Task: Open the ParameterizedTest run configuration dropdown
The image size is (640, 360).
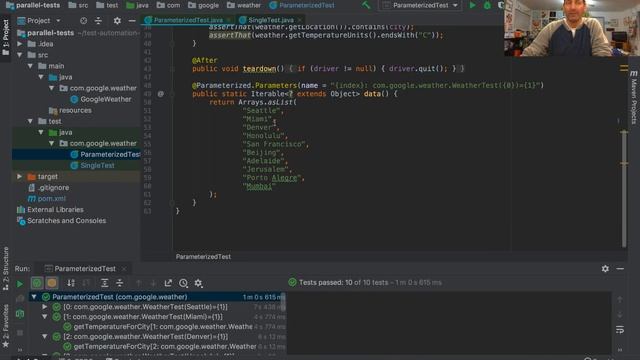Action: pos(420,5)
